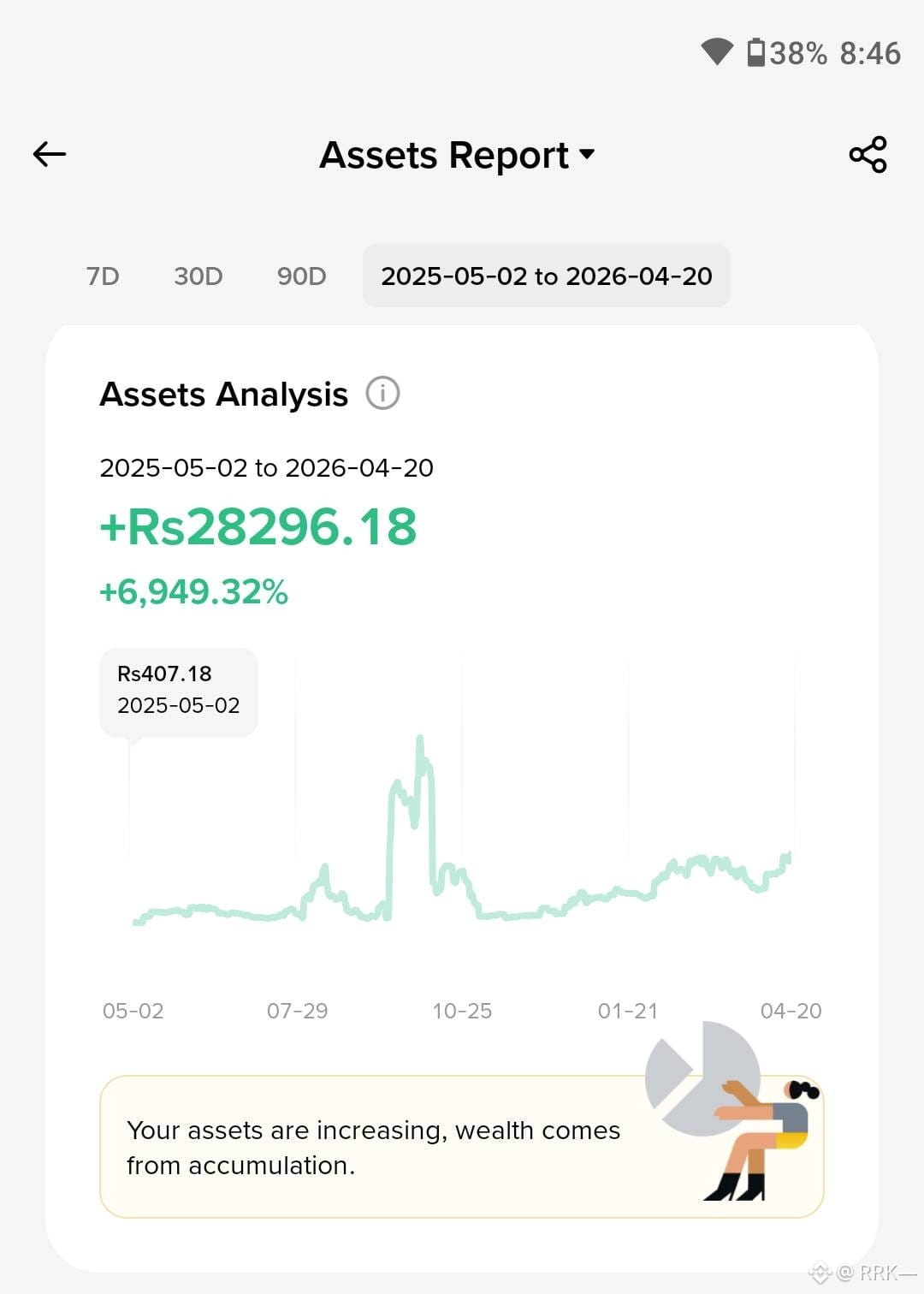The image size is (924, 1294).
Task: Tap the back arrow icon
Action: pos(50,154)
